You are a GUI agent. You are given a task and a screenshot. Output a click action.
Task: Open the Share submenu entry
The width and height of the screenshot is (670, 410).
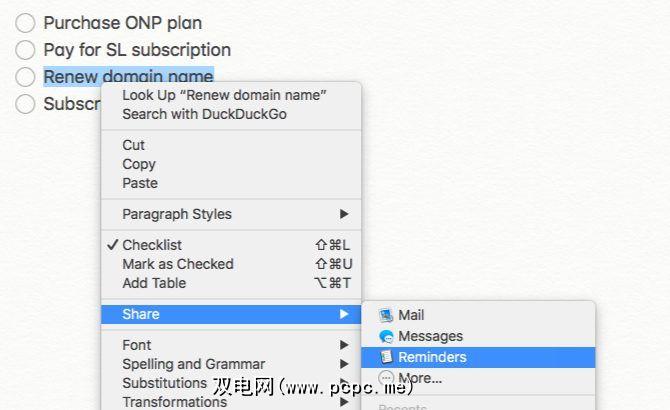(x=231, y=314)
